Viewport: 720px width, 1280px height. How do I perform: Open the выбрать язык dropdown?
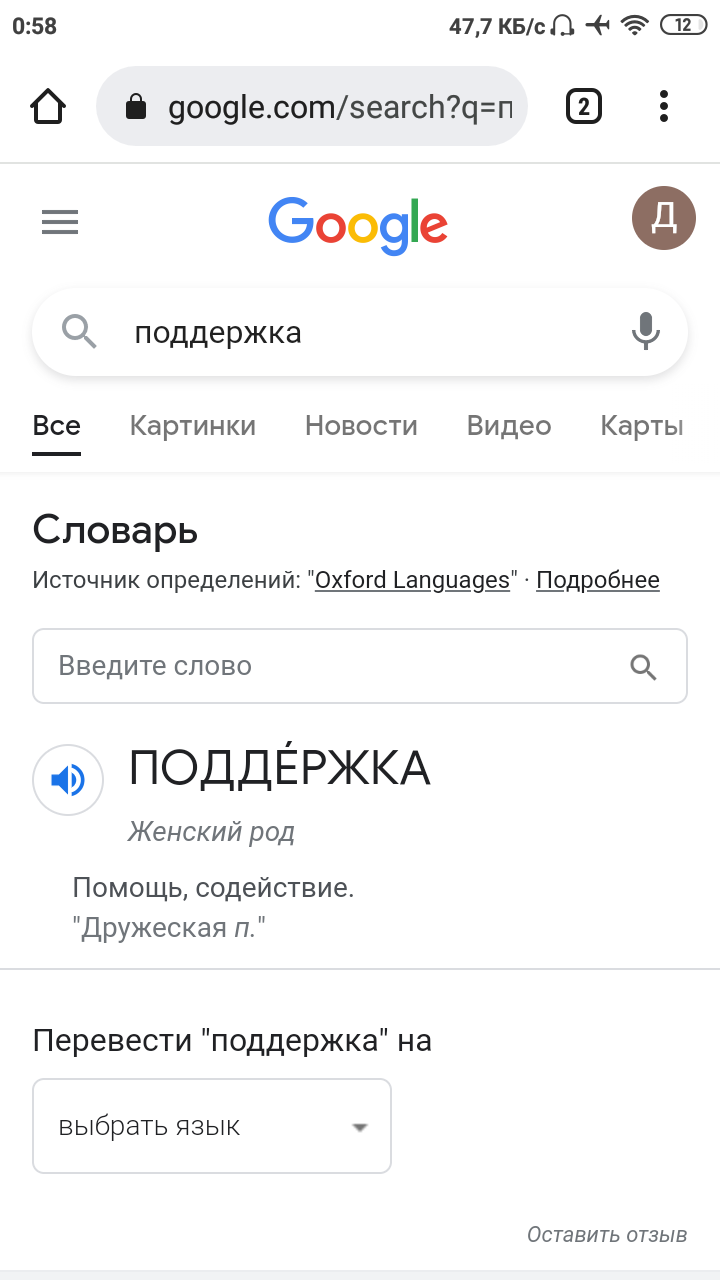pyautogui.click(x=212, y=1126)
